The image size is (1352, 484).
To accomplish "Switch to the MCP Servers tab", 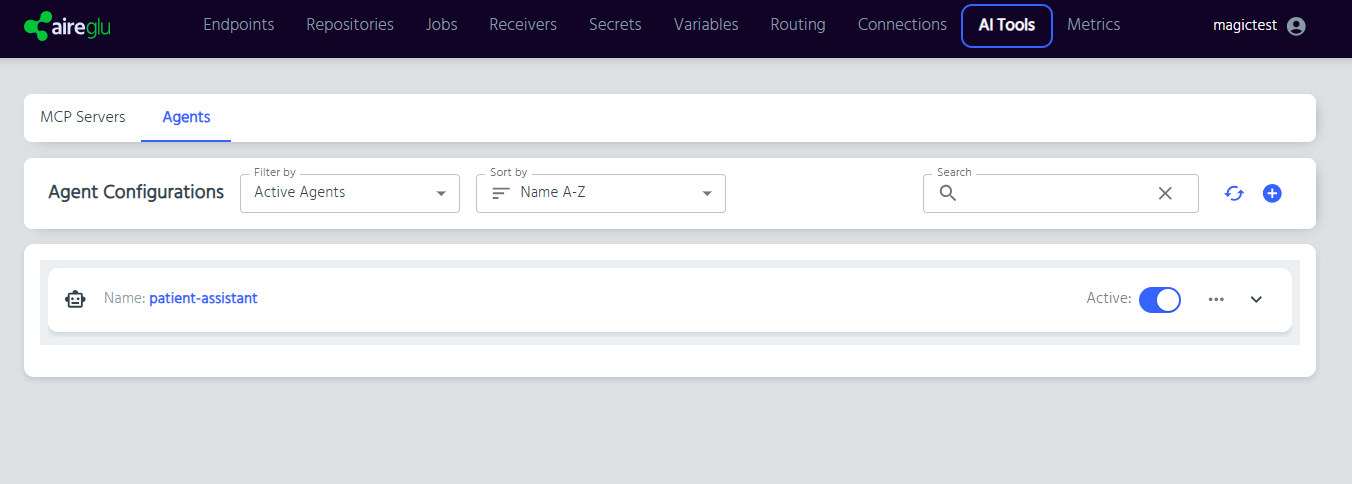I will (x=83, y=117).
